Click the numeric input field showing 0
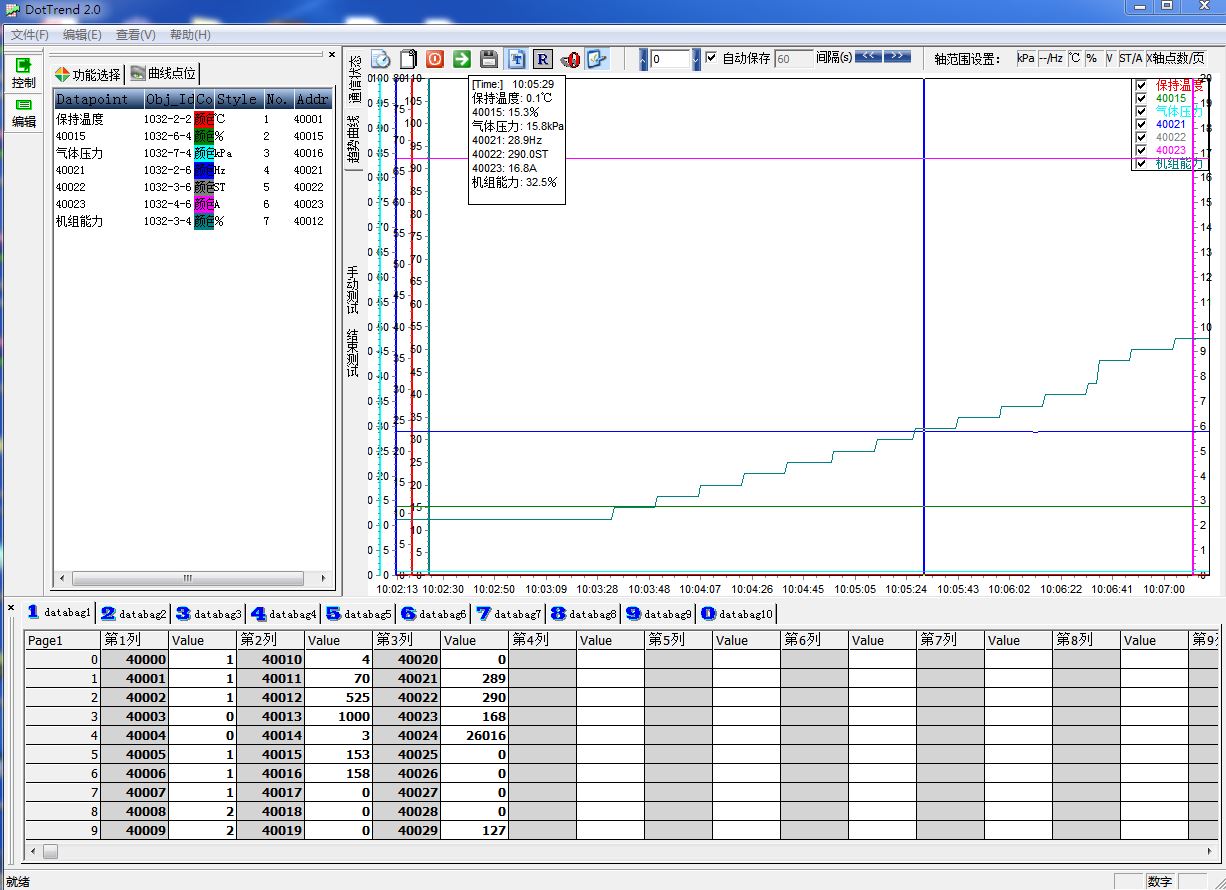This screenshot has height=890, width=1226. point(670,59)
